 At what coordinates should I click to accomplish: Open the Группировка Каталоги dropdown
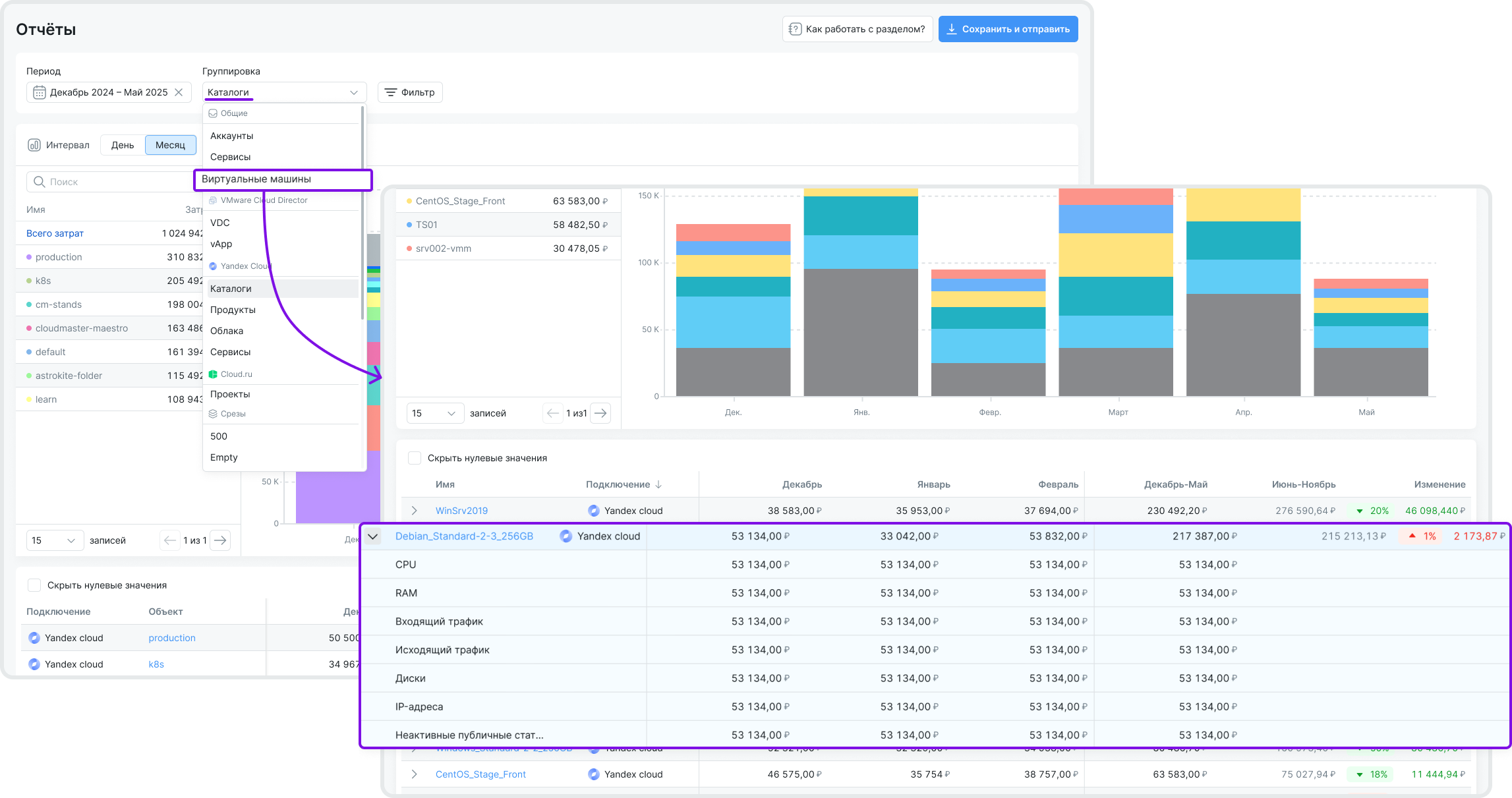284,92
